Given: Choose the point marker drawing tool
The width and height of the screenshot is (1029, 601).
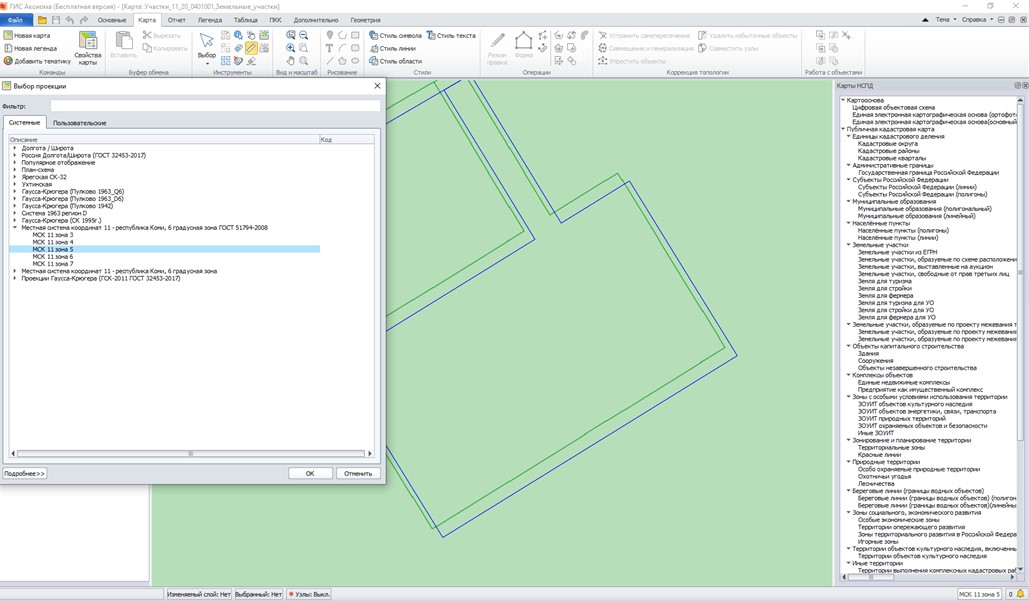Looking at the screenshot, I should (329, 35).
